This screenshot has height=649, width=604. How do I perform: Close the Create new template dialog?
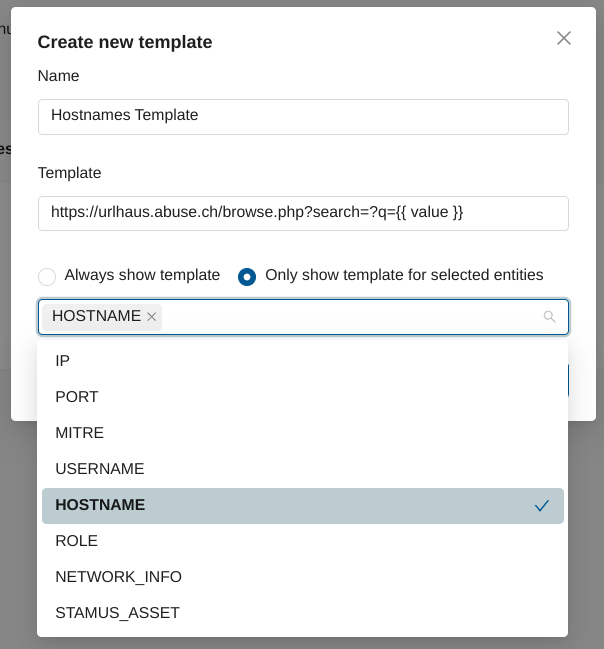[564, 38]
